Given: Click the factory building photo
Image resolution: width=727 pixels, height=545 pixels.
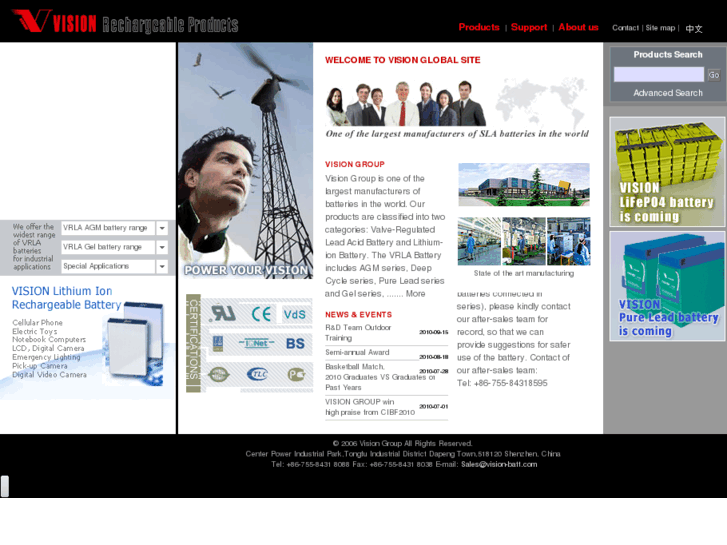Looking at the screenshot, I should tap(524, 184).
